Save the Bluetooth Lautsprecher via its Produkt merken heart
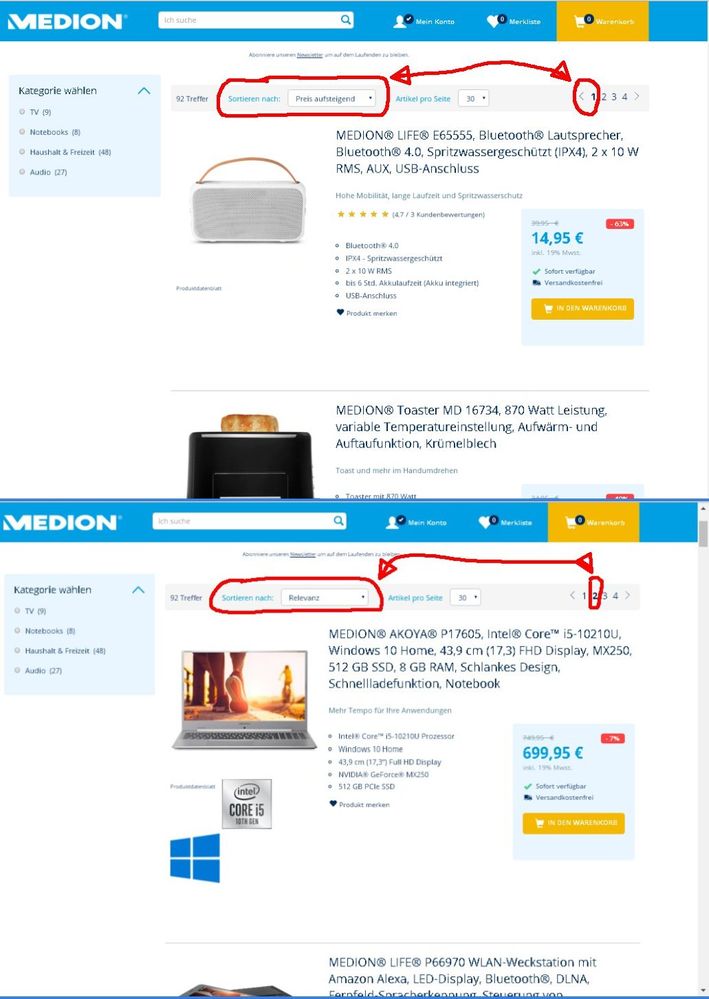 [x=340, y=313]
